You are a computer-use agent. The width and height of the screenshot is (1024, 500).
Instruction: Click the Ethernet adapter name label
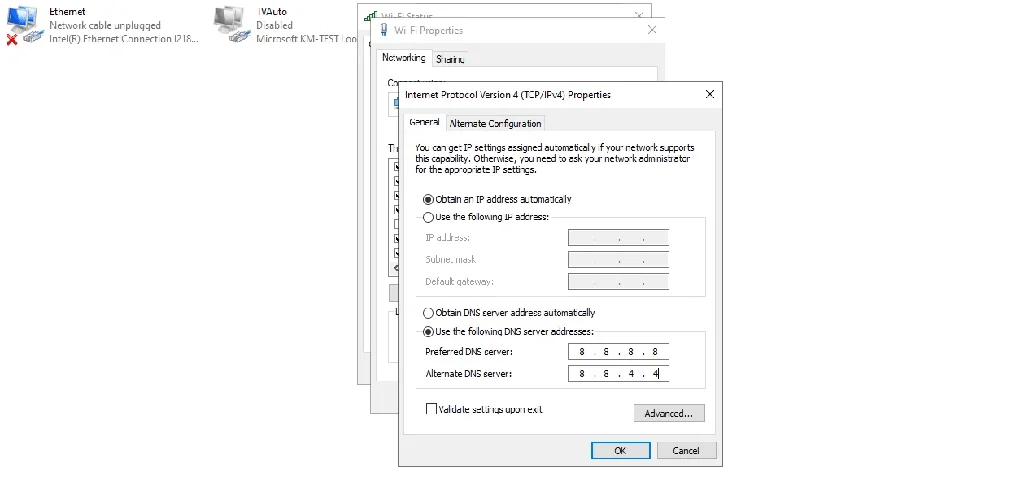coord(67,12)
